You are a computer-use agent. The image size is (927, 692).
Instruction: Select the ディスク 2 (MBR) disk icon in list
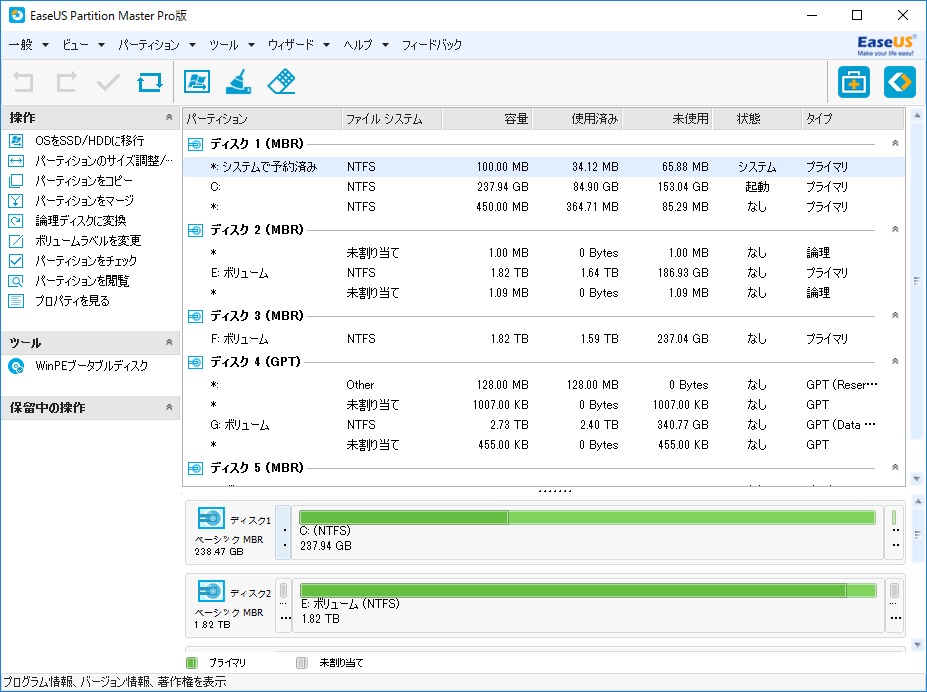(195, 230)
